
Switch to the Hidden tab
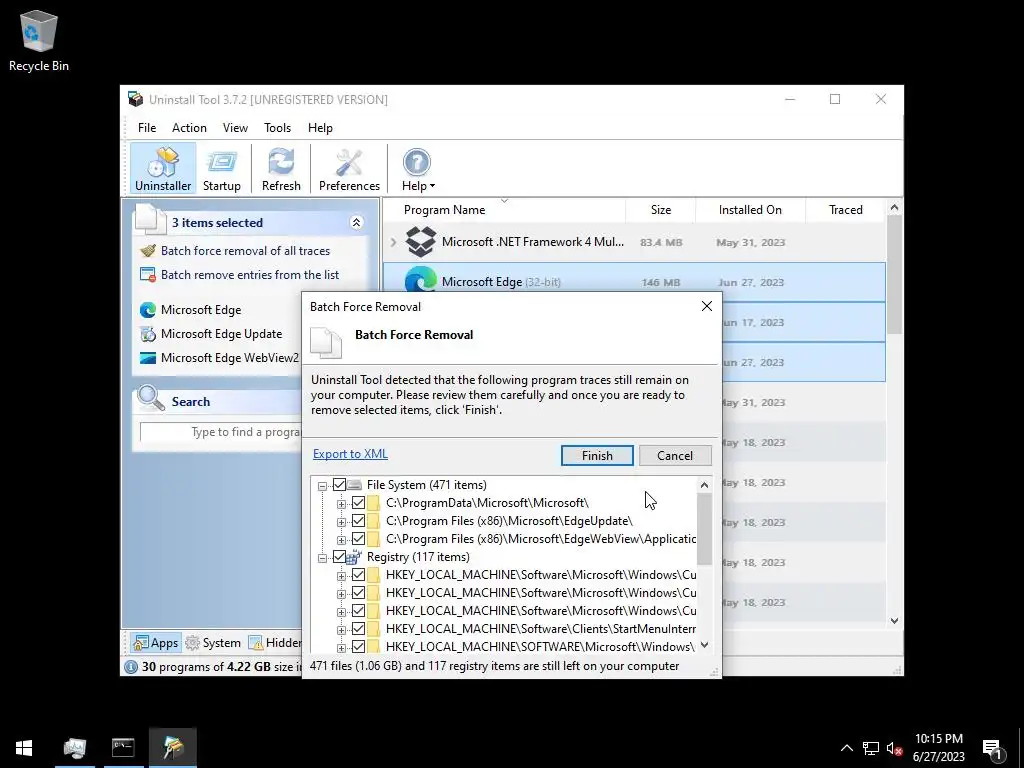point(275,643)
